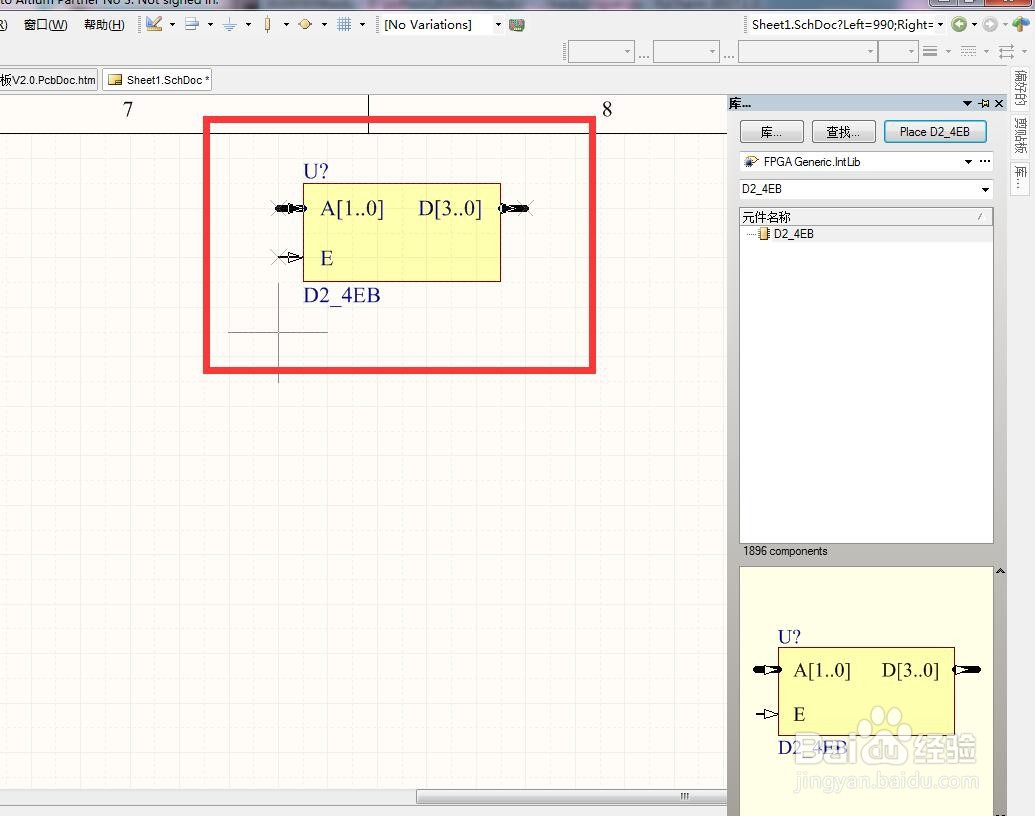Click the horizontal scrollbar thumb below the schematic

pyautogui.click(x=571, y=797)
